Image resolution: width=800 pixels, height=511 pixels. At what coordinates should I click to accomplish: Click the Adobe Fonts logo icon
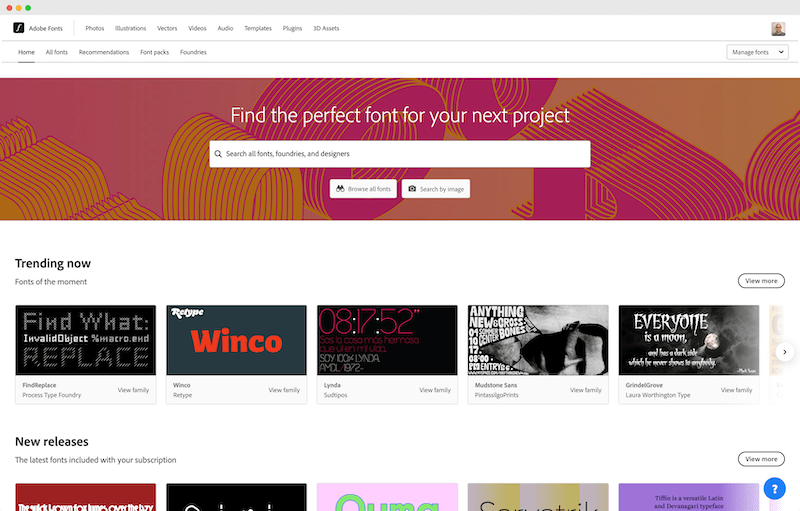coord(19,28)
